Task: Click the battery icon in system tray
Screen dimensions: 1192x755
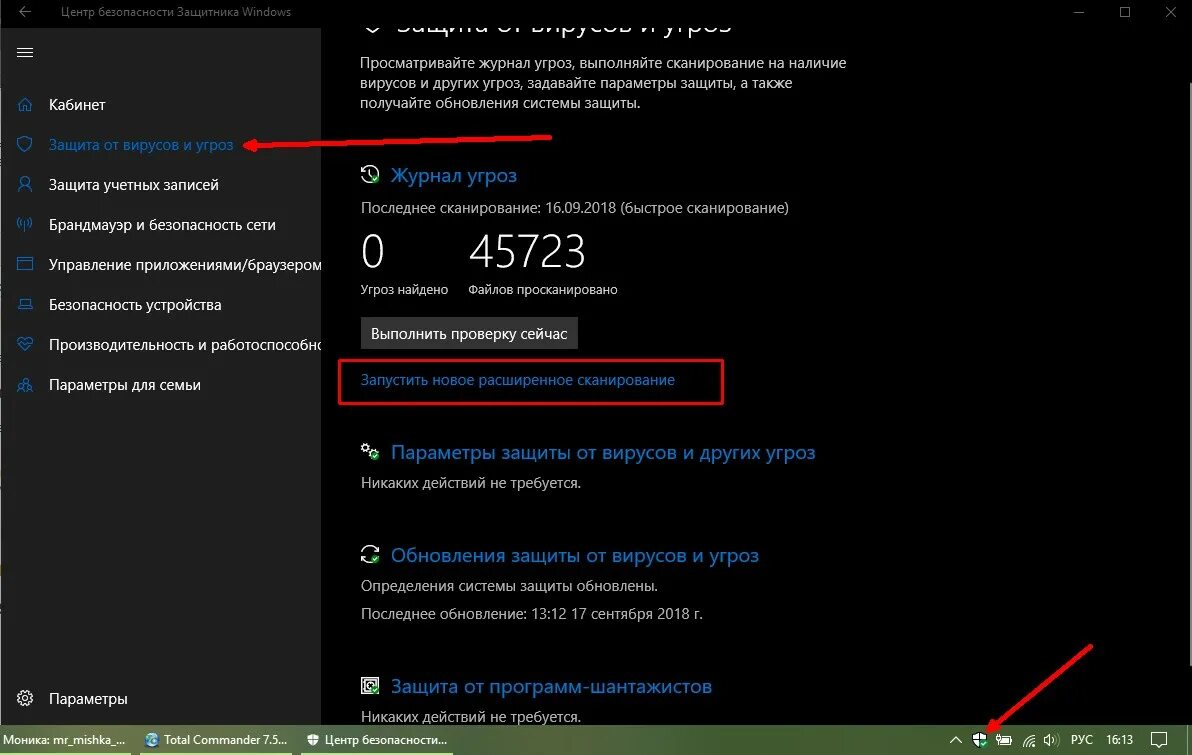Action: coord(1004,740)
